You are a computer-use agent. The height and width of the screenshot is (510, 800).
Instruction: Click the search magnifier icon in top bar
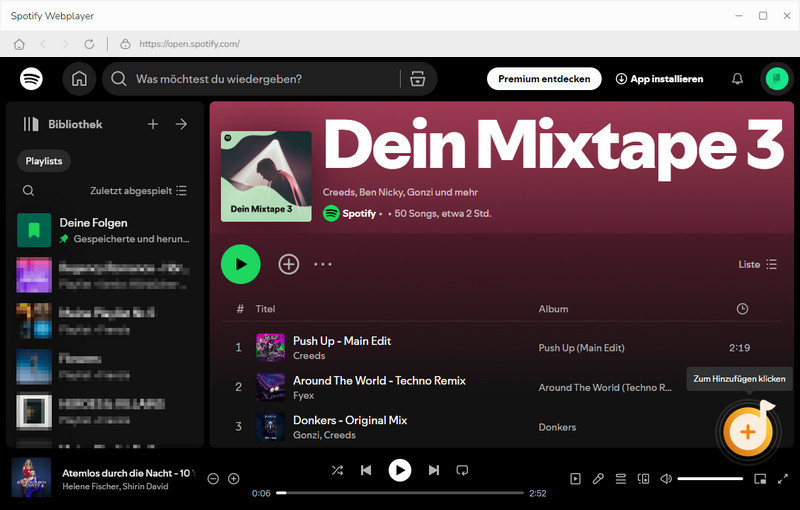(x=119, y=79)
